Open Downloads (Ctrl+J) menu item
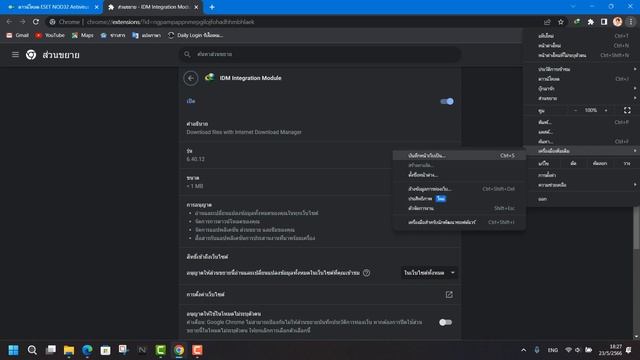Viewport: 640px width, 360px height. click(582, 79)
